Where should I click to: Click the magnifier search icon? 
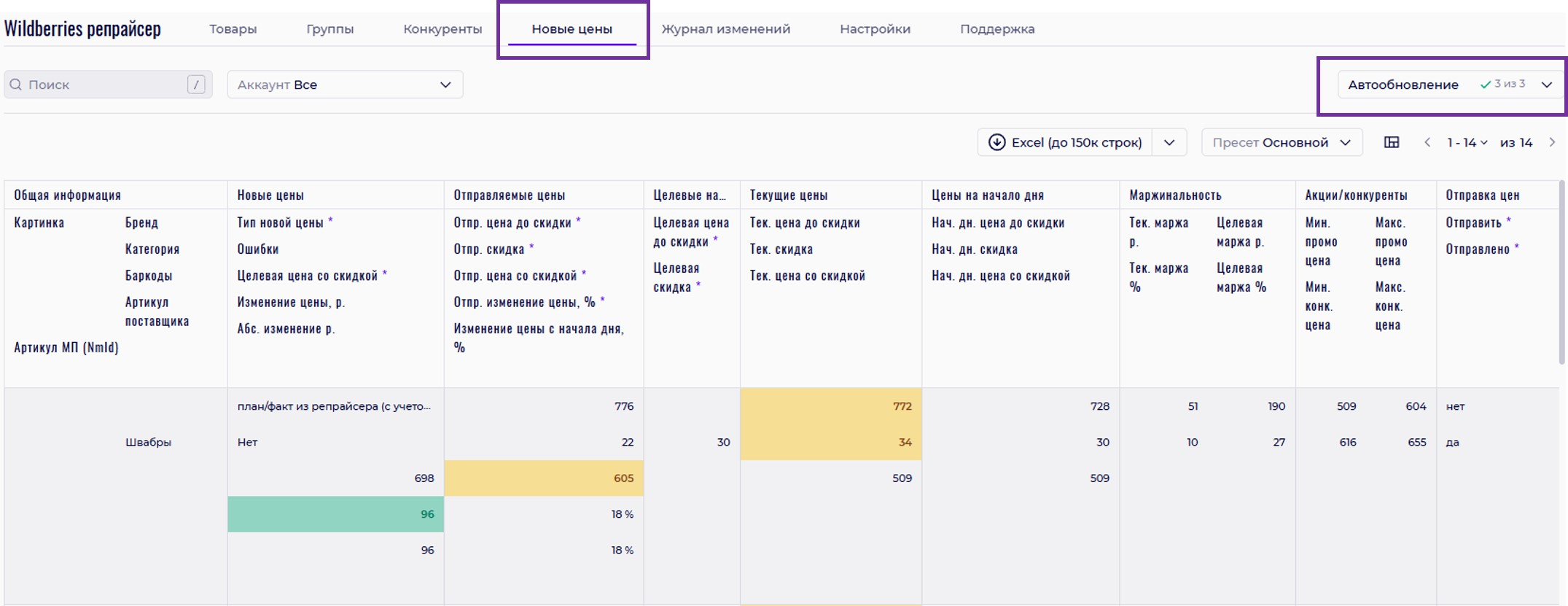(16, 85)
